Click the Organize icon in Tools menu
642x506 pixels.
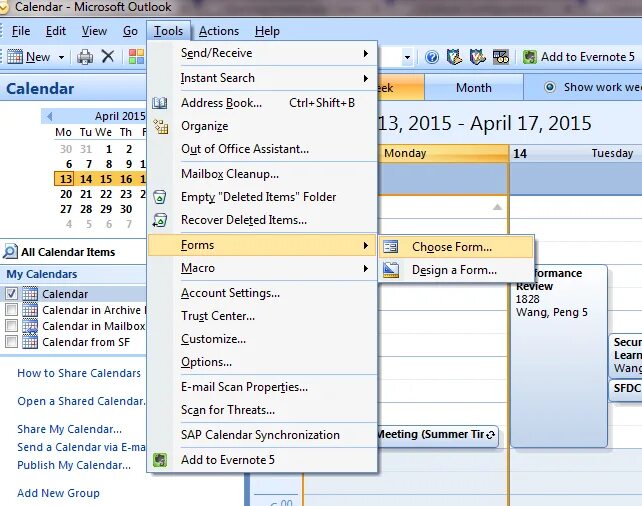point(160,126)
